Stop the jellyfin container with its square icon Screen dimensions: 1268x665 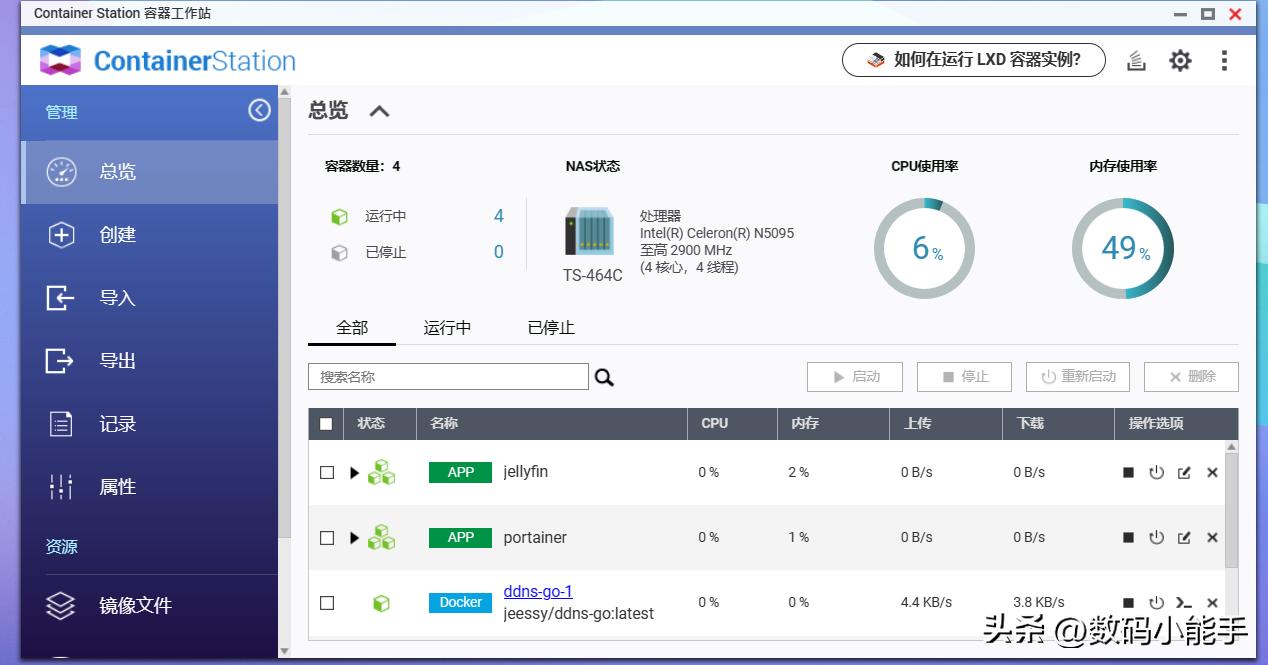[1129, 472]
